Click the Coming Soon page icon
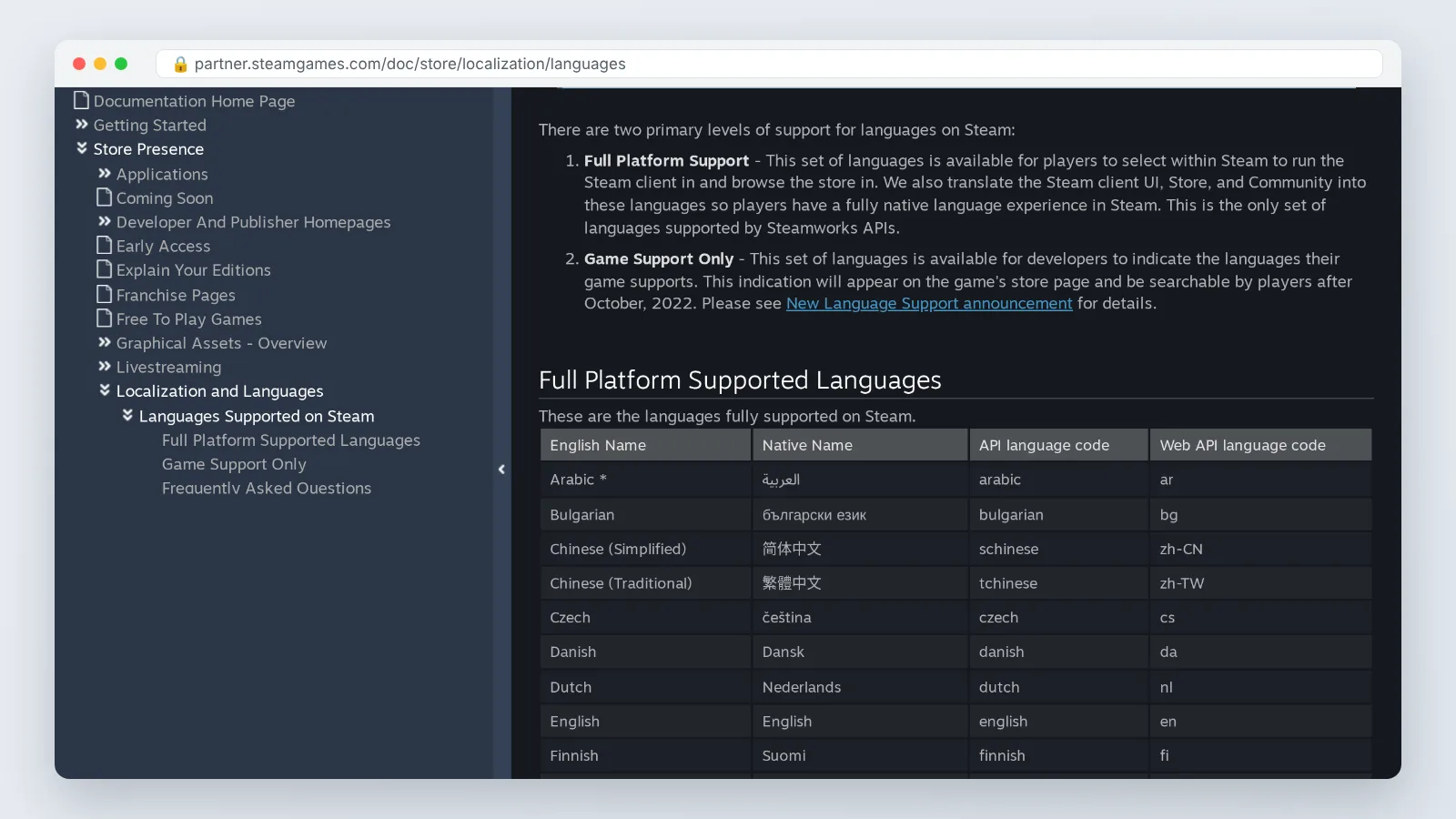Image resolution: width=1456 pixels, height=819 pixels. pyautogui.click(x=104, y=197)
